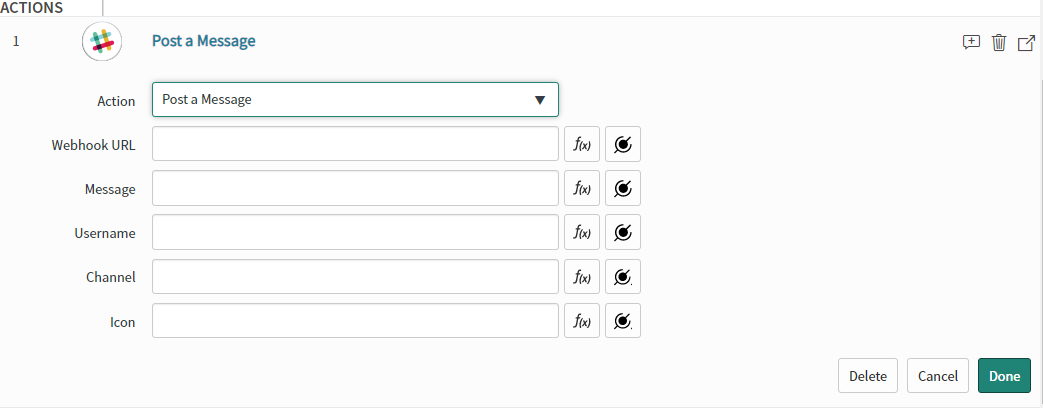The image size is (1043, 408).
Task: Open function editor for Message field
Action: pyautogui.click(x=582, y=188)
